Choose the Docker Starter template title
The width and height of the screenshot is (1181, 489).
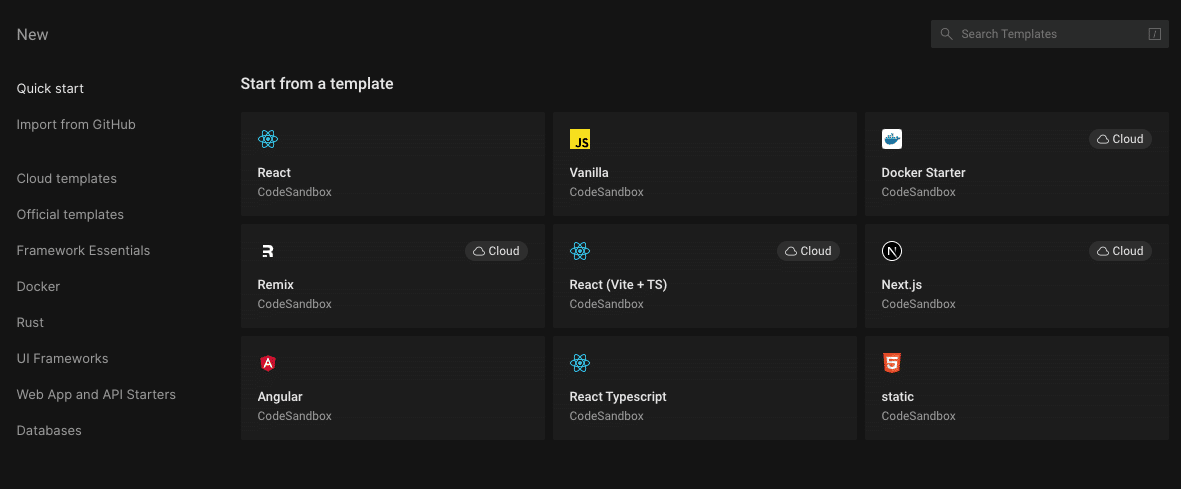[x=923, y=173]
